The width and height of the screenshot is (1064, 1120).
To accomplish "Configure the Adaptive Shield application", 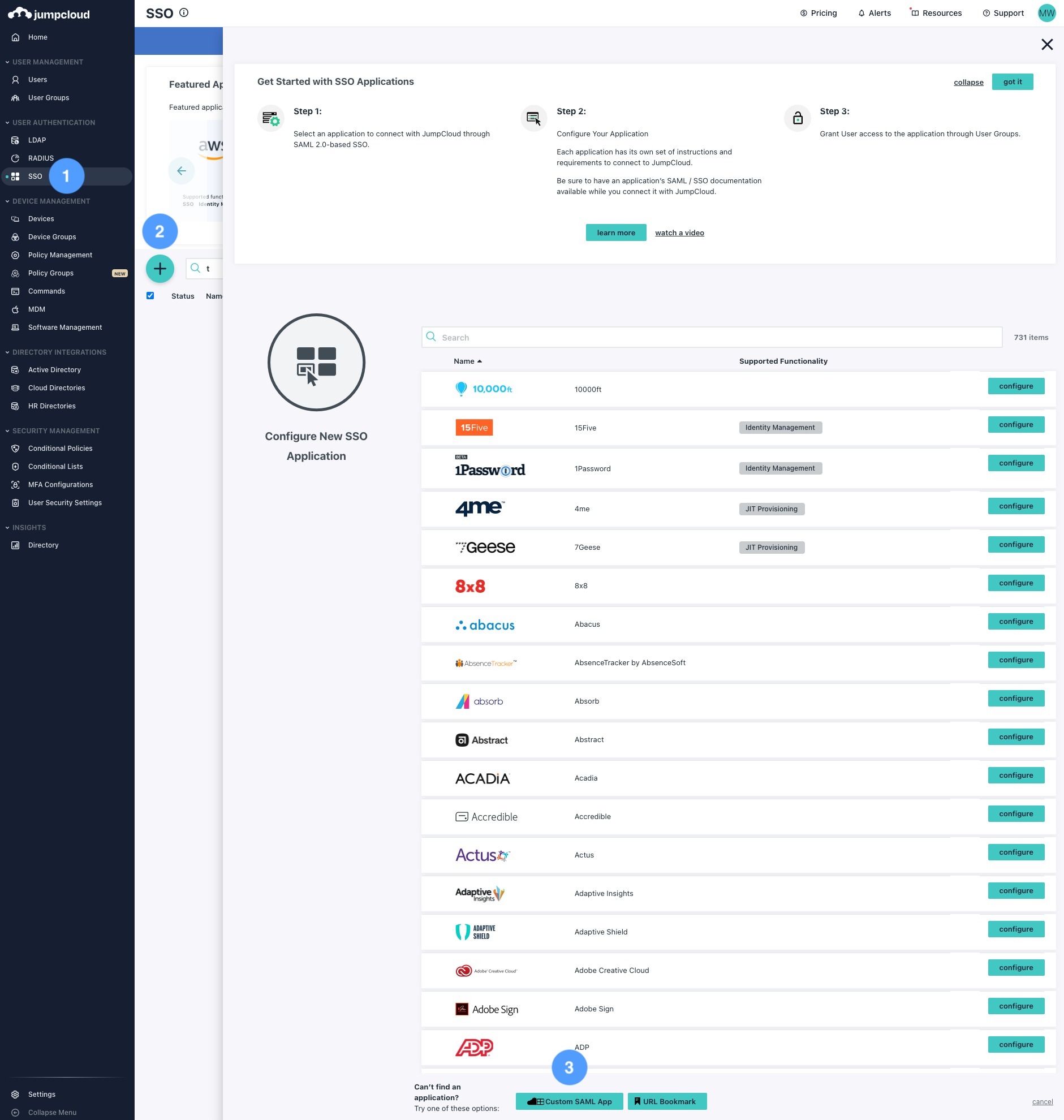I will click(1015, 930).
